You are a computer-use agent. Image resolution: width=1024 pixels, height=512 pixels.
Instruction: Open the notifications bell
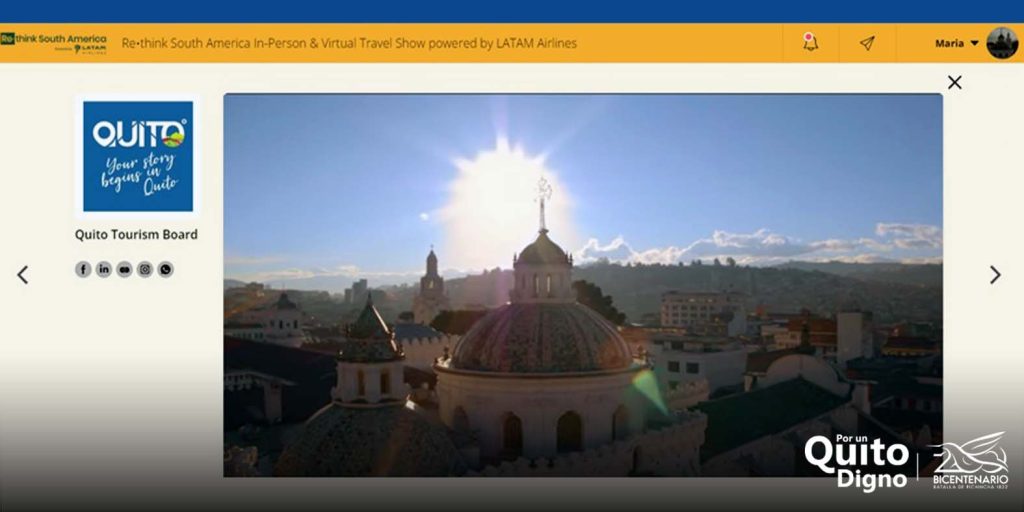click(x=810, y=43)
